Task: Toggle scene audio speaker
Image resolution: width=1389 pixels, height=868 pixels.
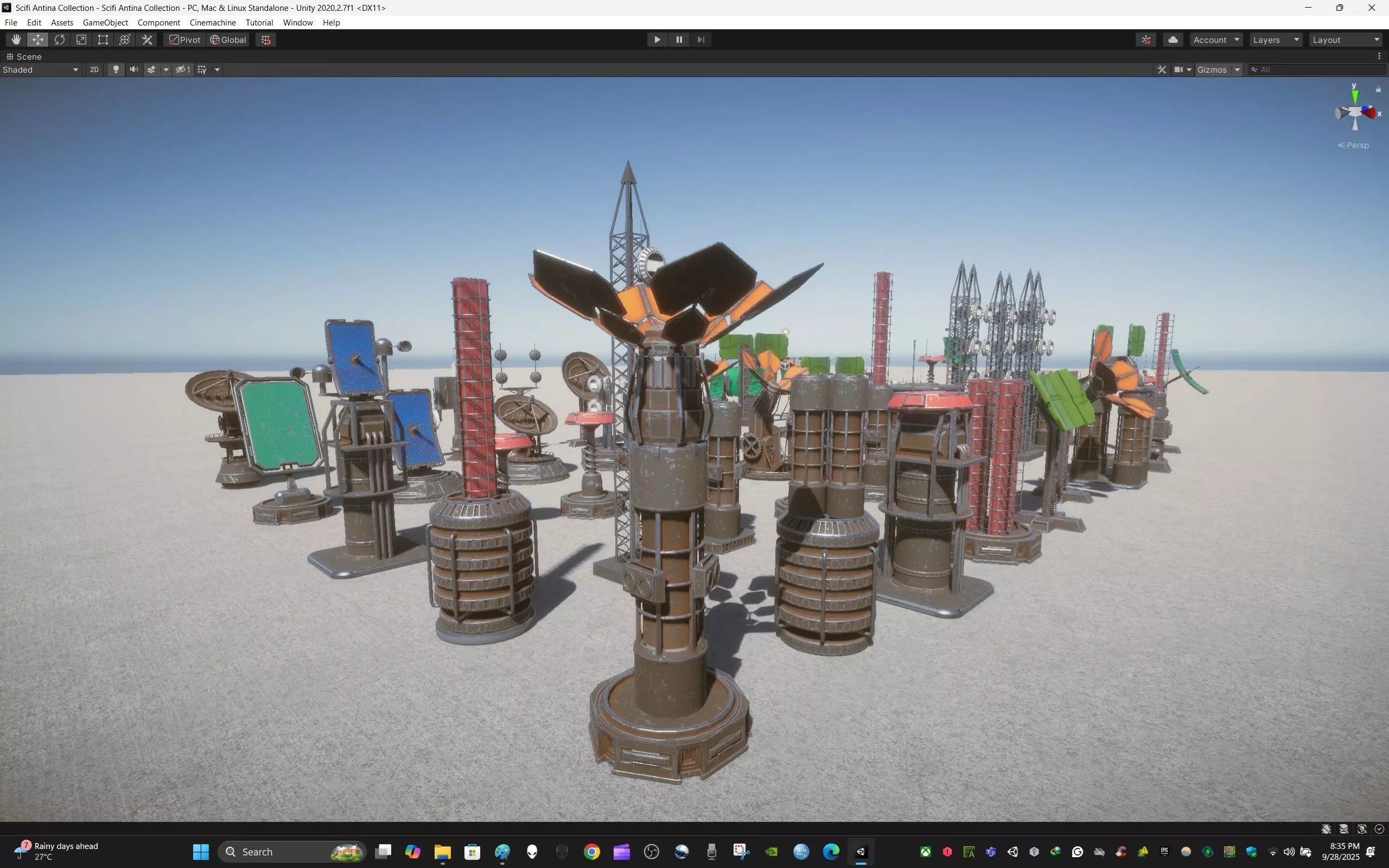Action: point(133,69)
